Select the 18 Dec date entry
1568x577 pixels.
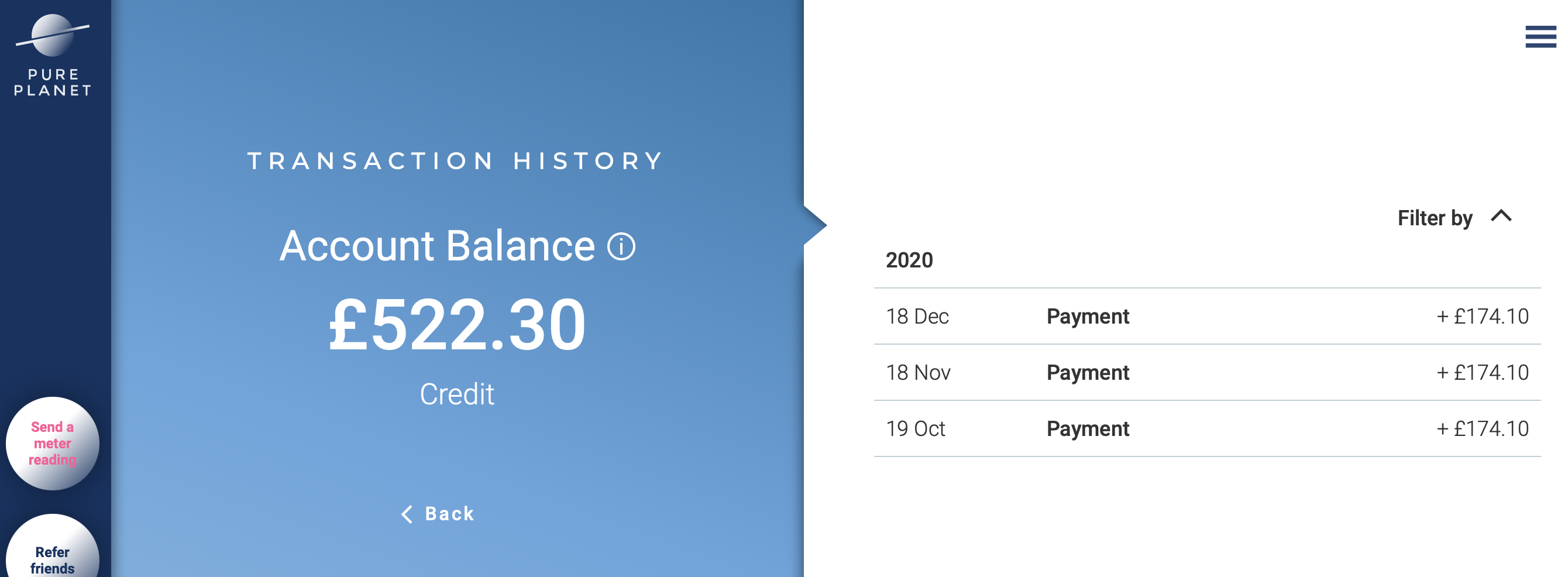click(917, 317)
